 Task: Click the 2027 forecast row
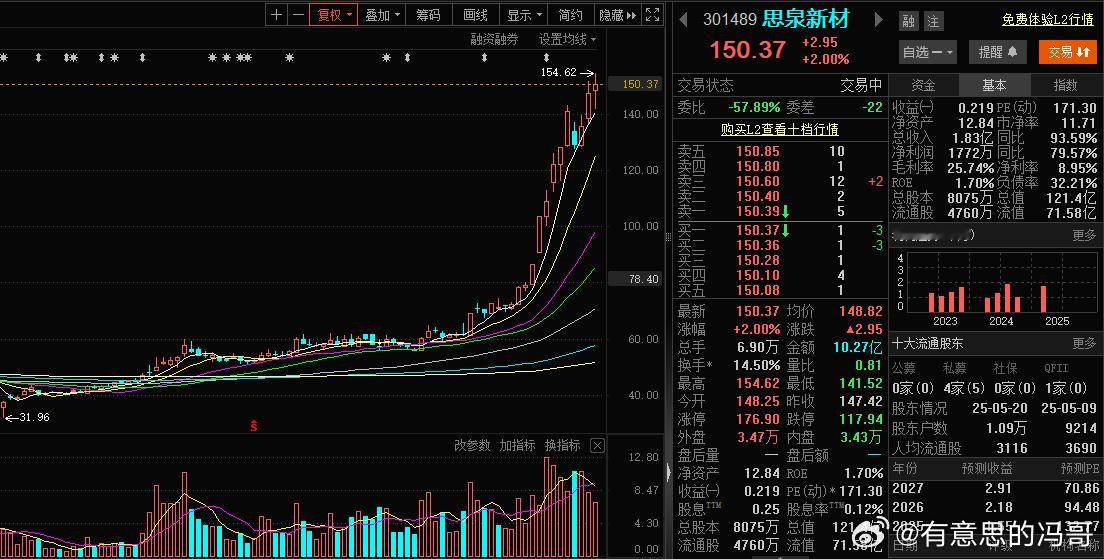tap(995, 489)
